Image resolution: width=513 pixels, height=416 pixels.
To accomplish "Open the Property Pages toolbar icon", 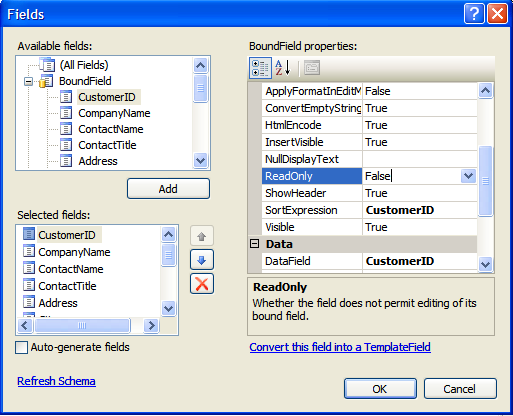I will (312, 68).
